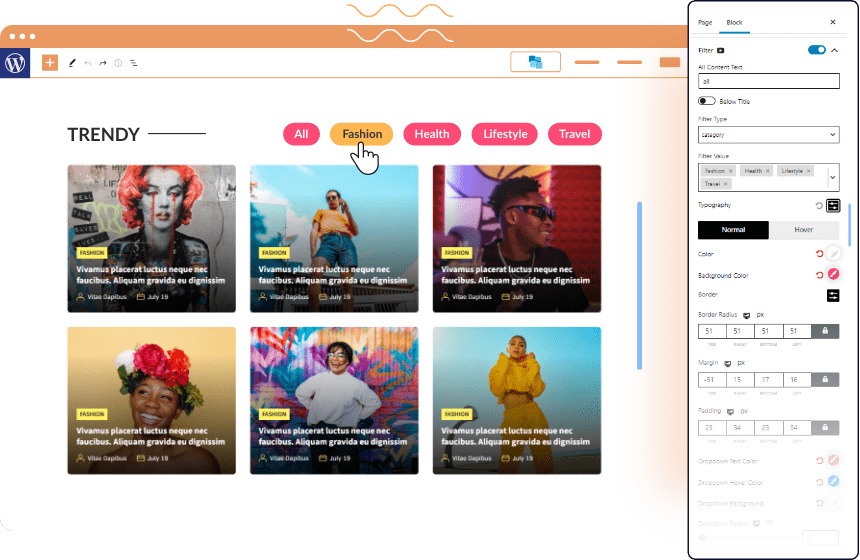Remove the Health filter value tag
Viewport: 860px width, 560px height.
pos(767,171)
